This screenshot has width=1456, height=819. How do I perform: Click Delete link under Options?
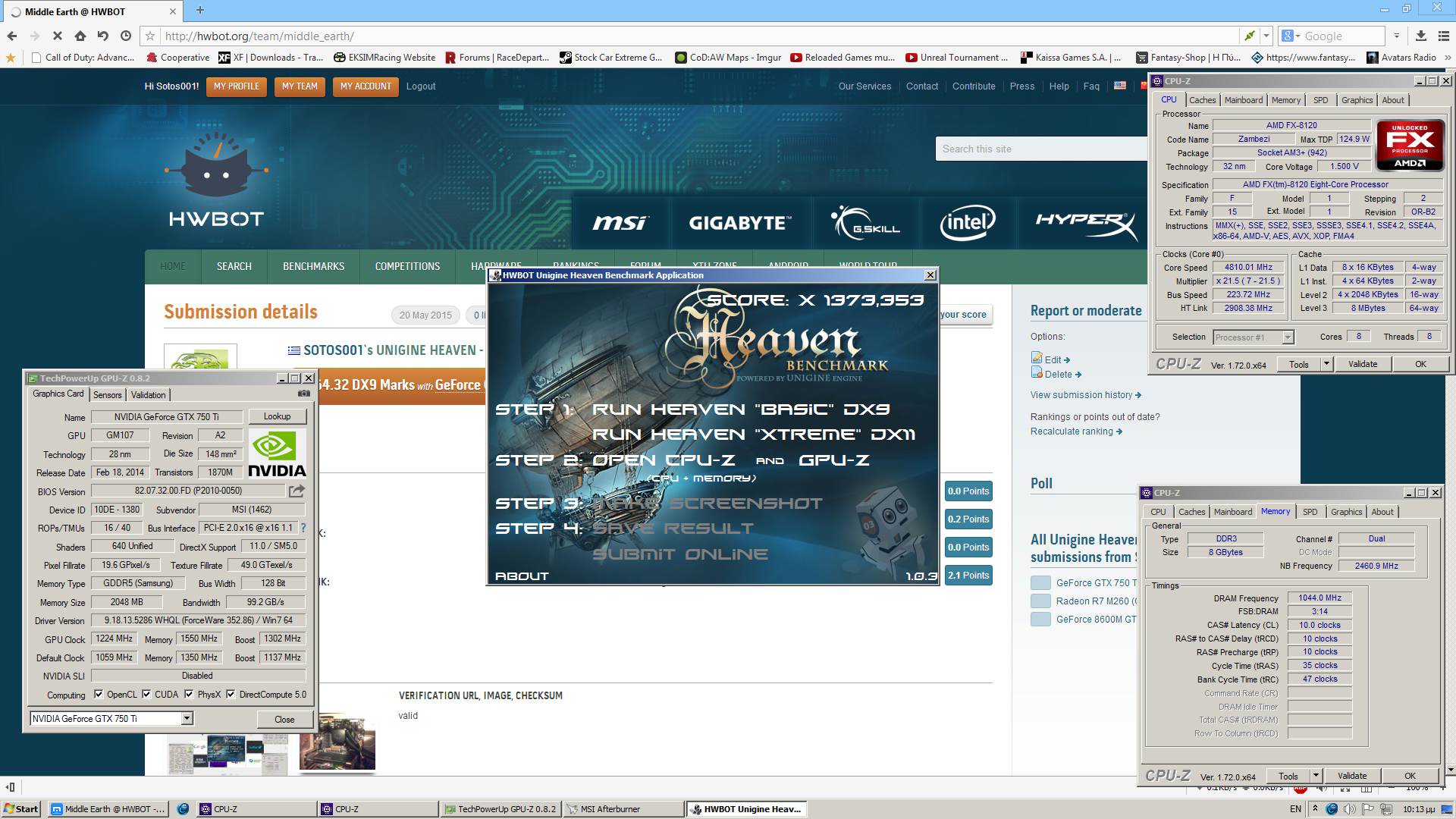(1056, 374)
